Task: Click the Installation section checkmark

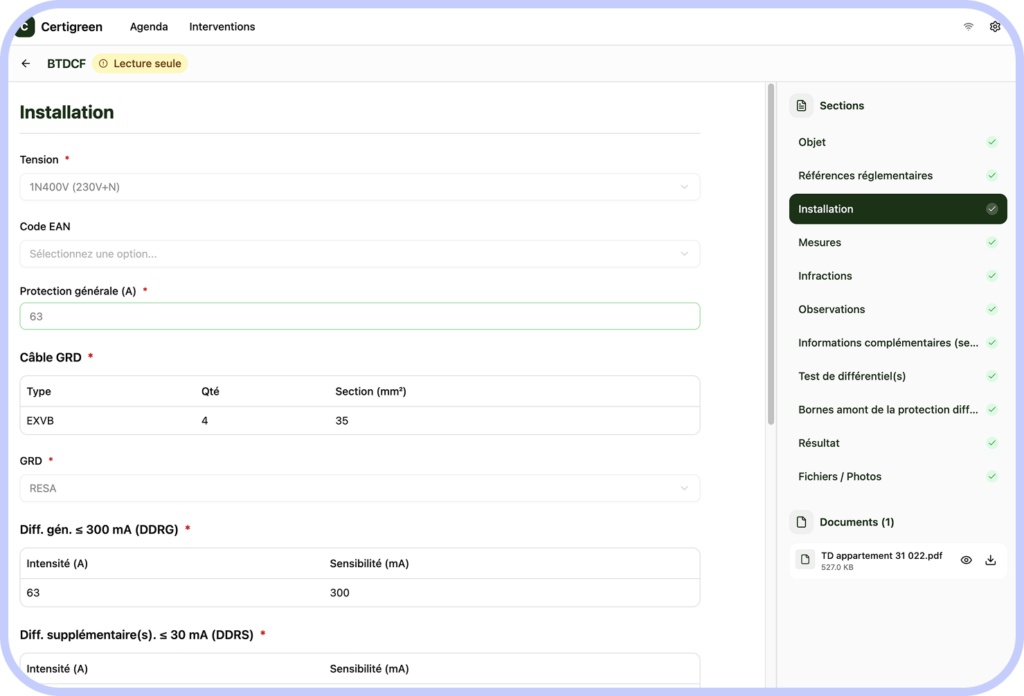Action: pos(992,209)
